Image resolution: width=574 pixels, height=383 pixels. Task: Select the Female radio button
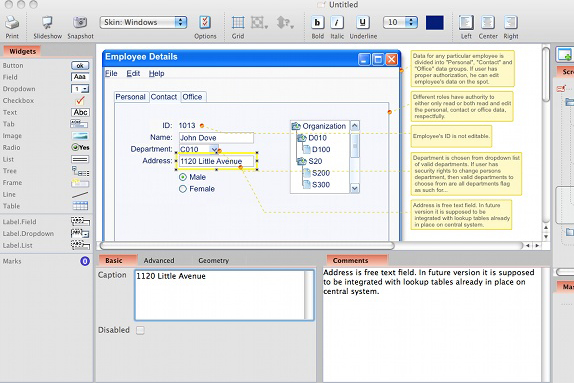click(x=183, y=189)
